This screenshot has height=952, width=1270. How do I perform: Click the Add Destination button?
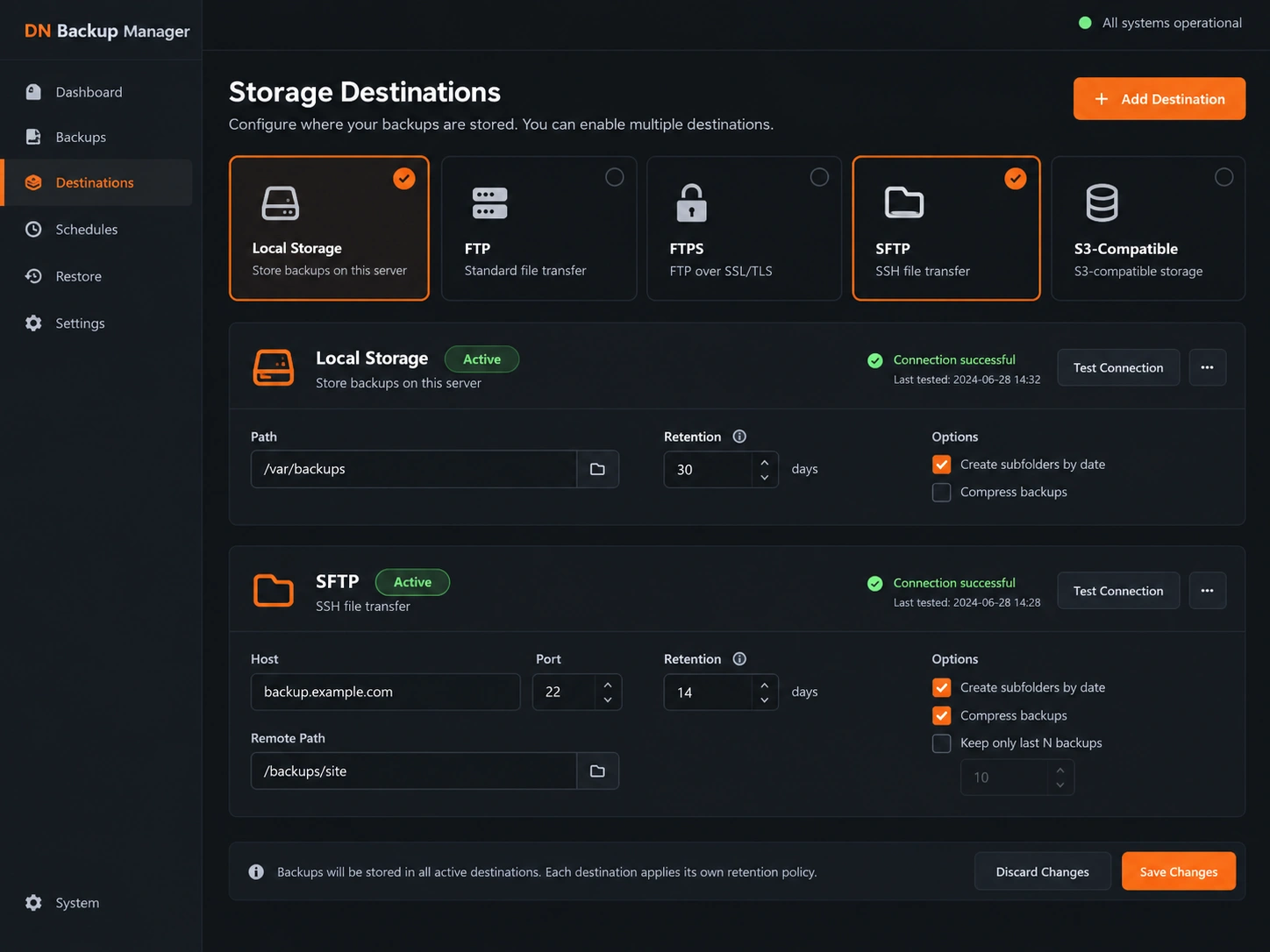tap(1159, 99)
